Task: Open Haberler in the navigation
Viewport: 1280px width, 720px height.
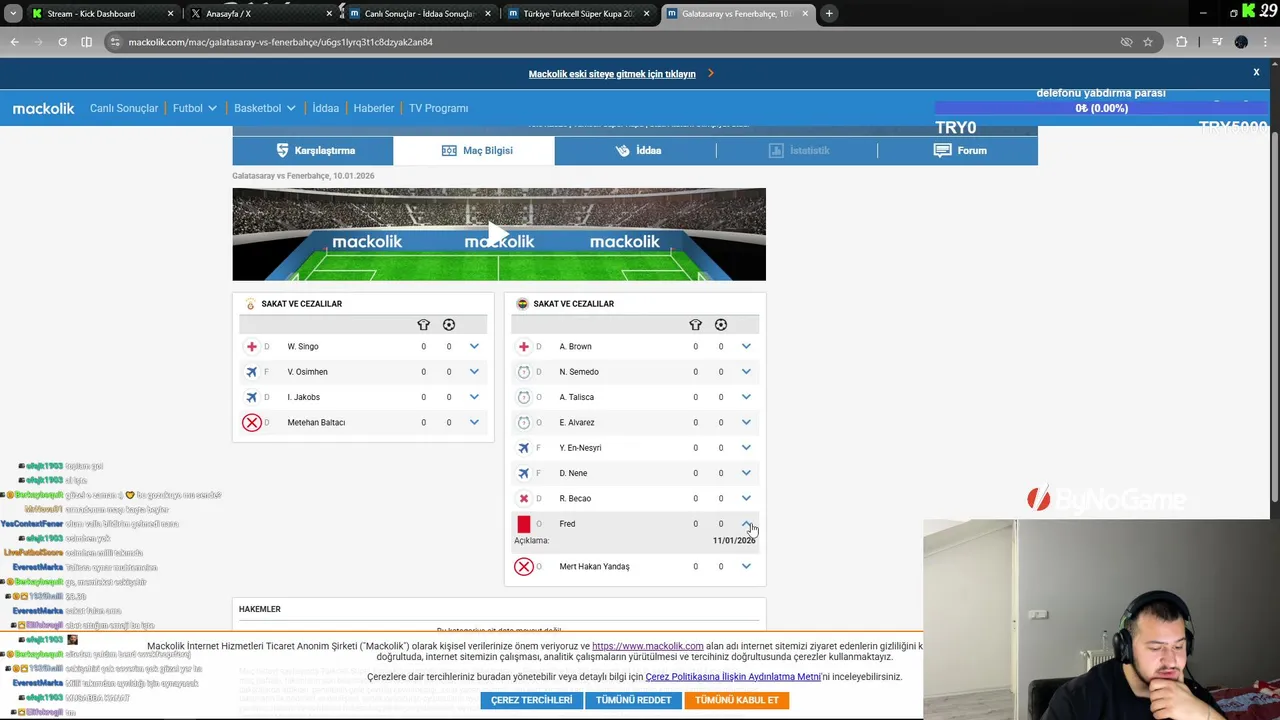Action: point(374,108)
